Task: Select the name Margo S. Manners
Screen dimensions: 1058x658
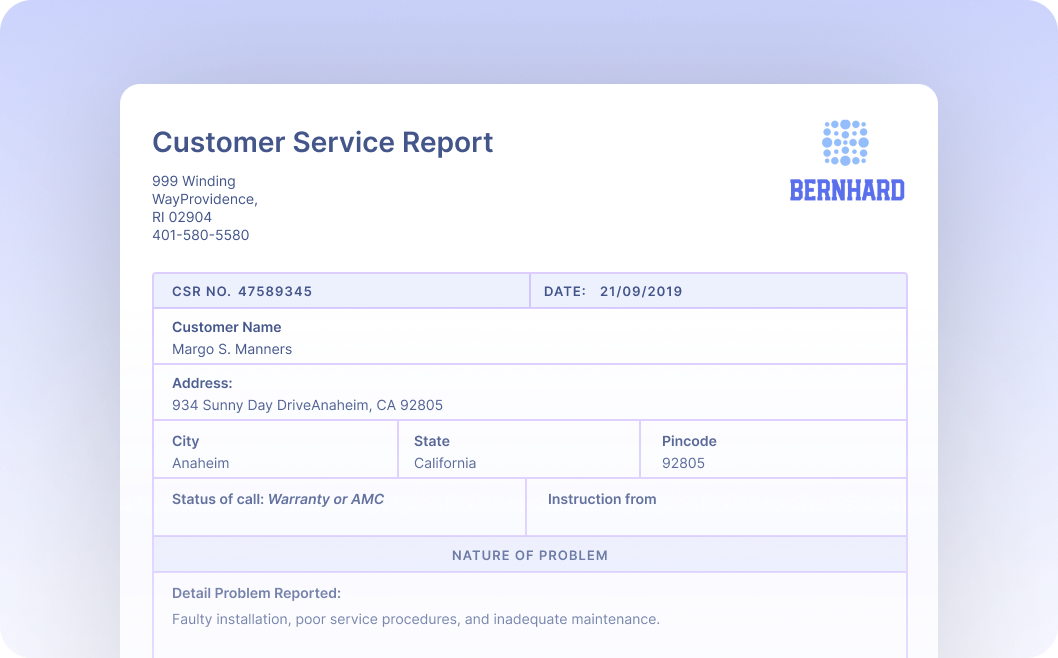Action: (x=232, y=349)
